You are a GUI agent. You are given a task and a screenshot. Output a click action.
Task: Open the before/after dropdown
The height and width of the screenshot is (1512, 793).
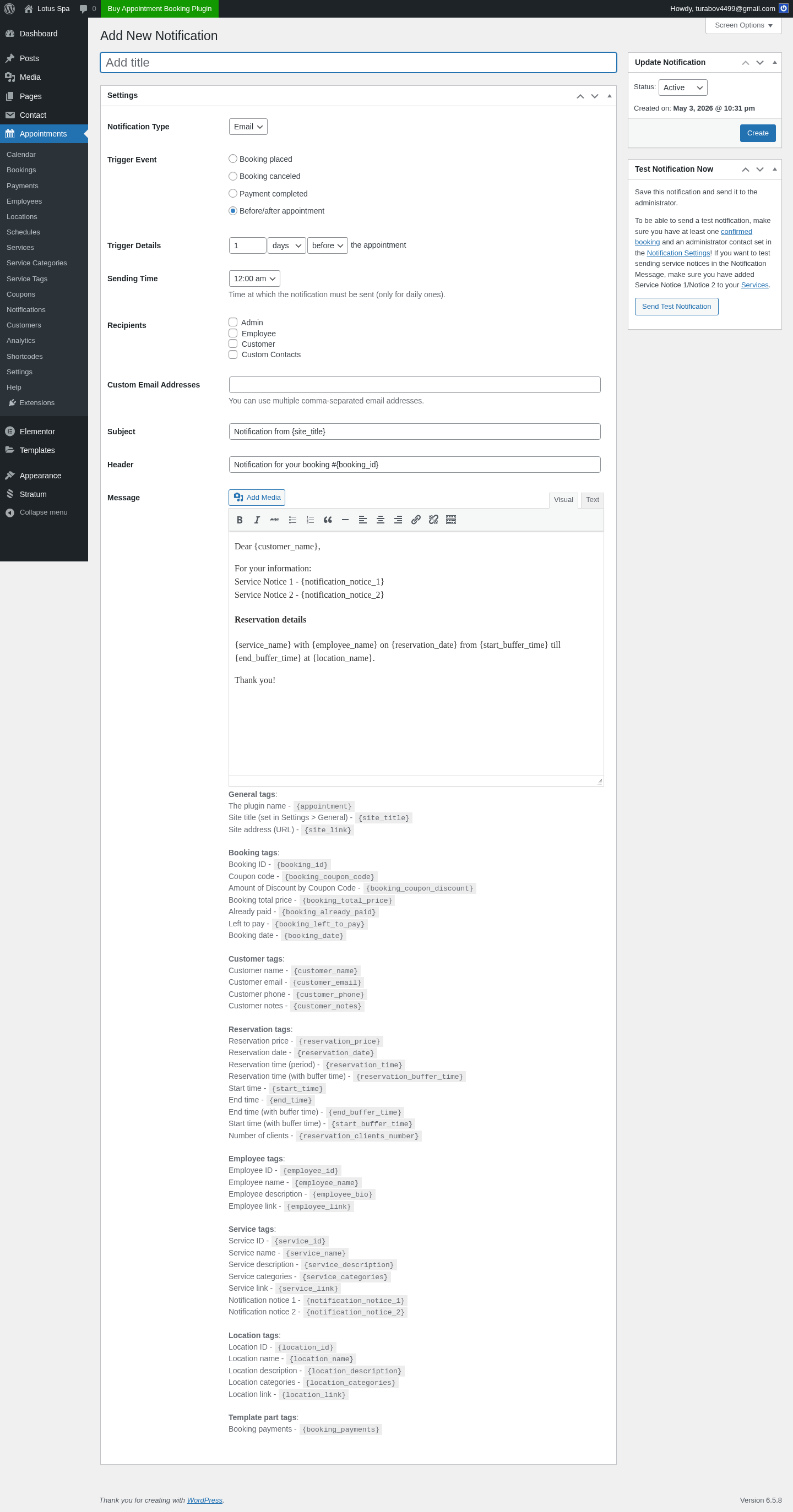327,245
